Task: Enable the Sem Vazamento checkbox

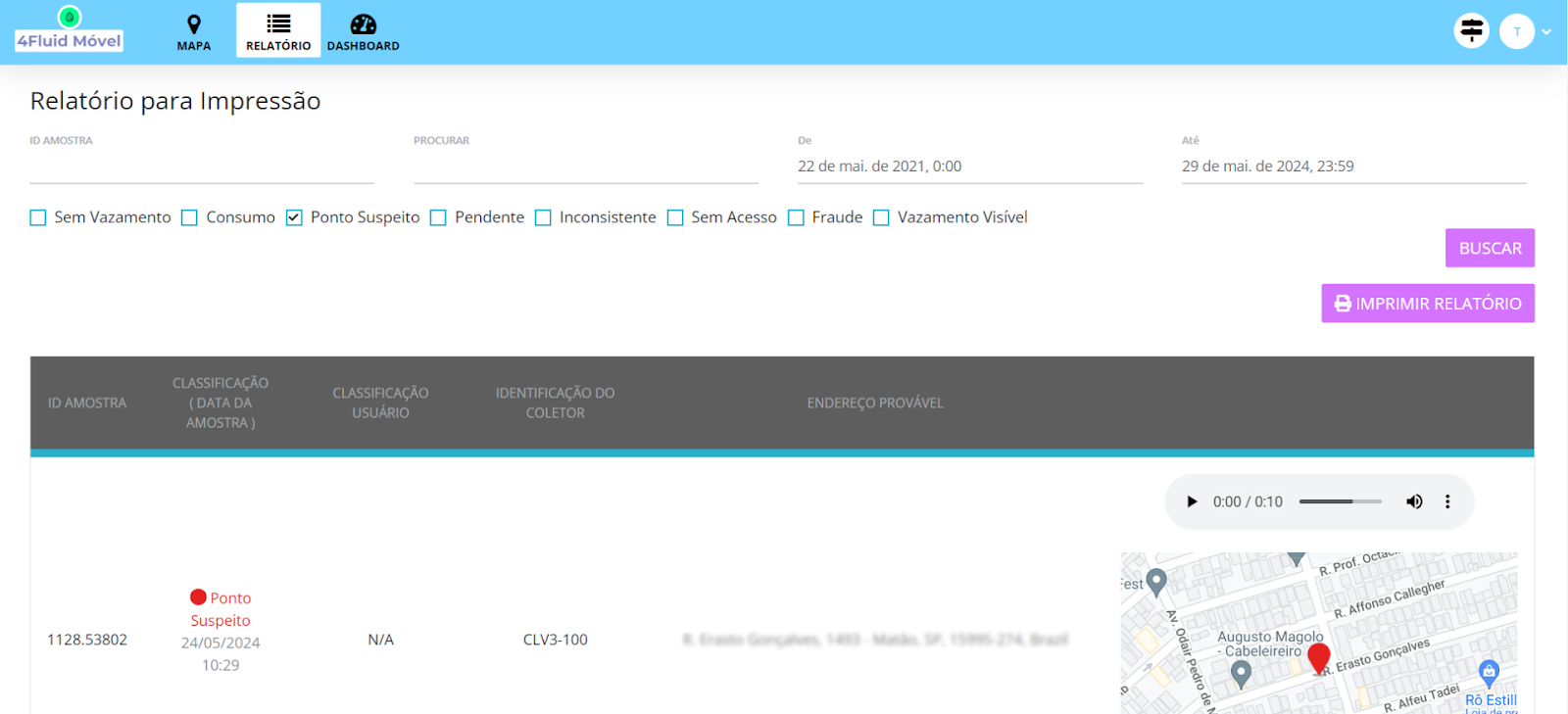Action: pos(38,217)
